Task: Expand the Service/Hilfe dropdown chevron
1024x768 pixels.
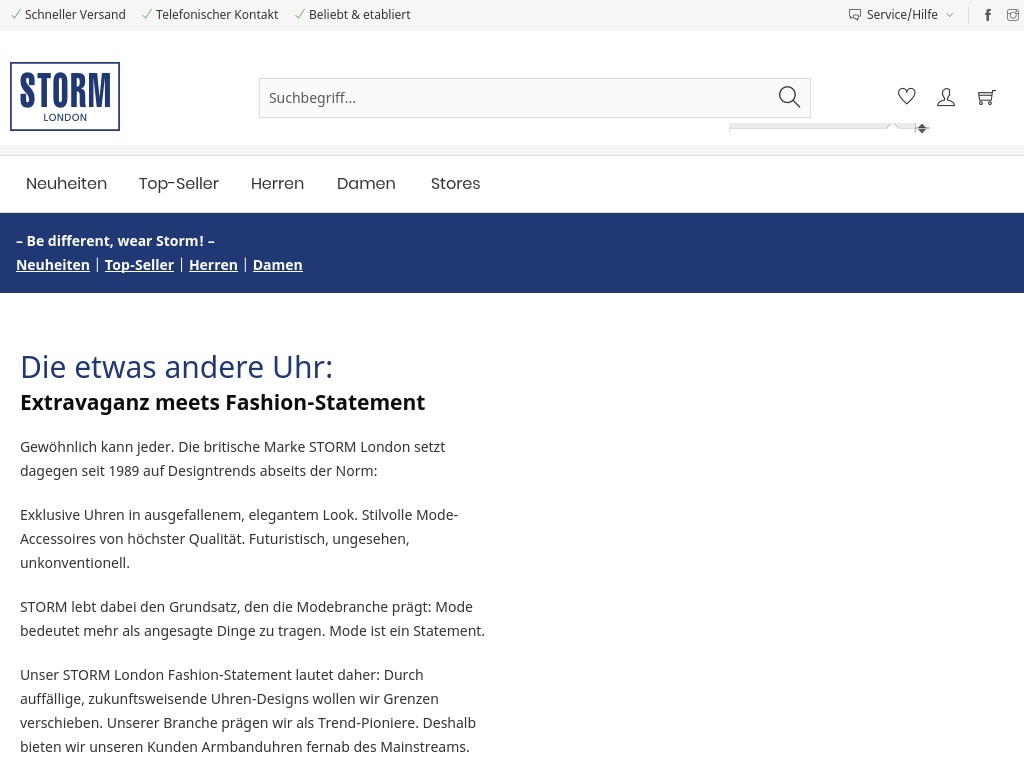Action: coord(950,15)
